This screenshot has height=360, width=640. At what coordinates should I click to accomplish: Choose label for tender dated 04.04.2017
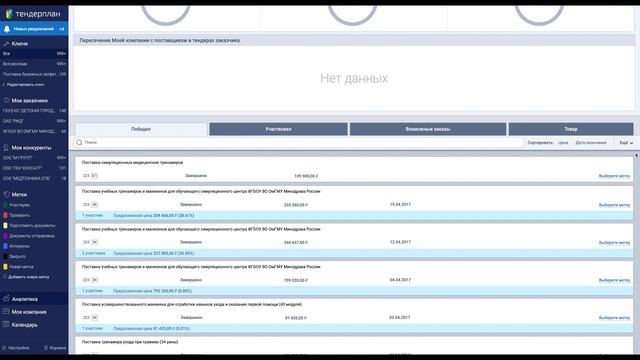614,280
